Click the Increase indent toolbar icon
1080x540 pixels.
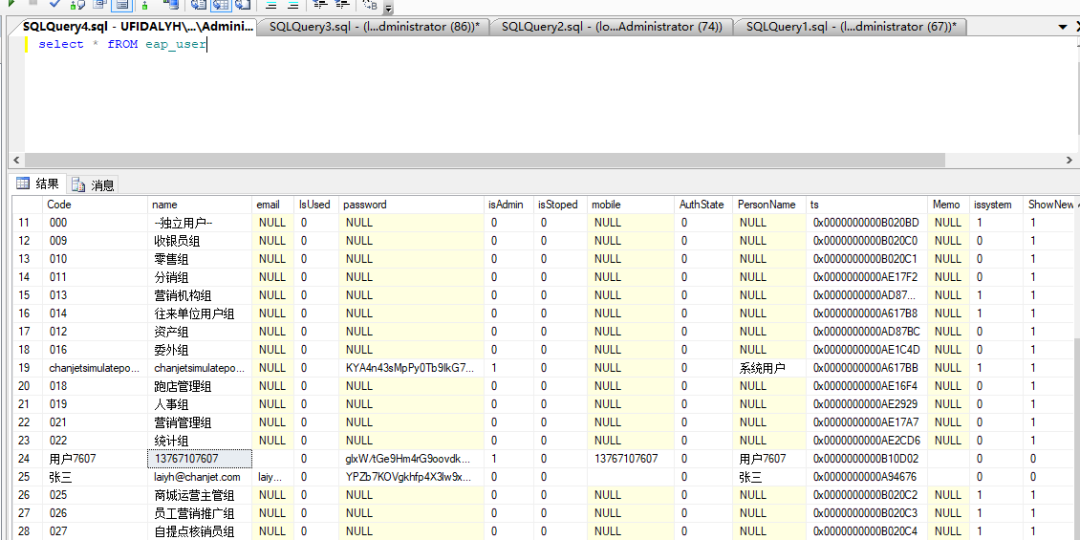(342, 4)
